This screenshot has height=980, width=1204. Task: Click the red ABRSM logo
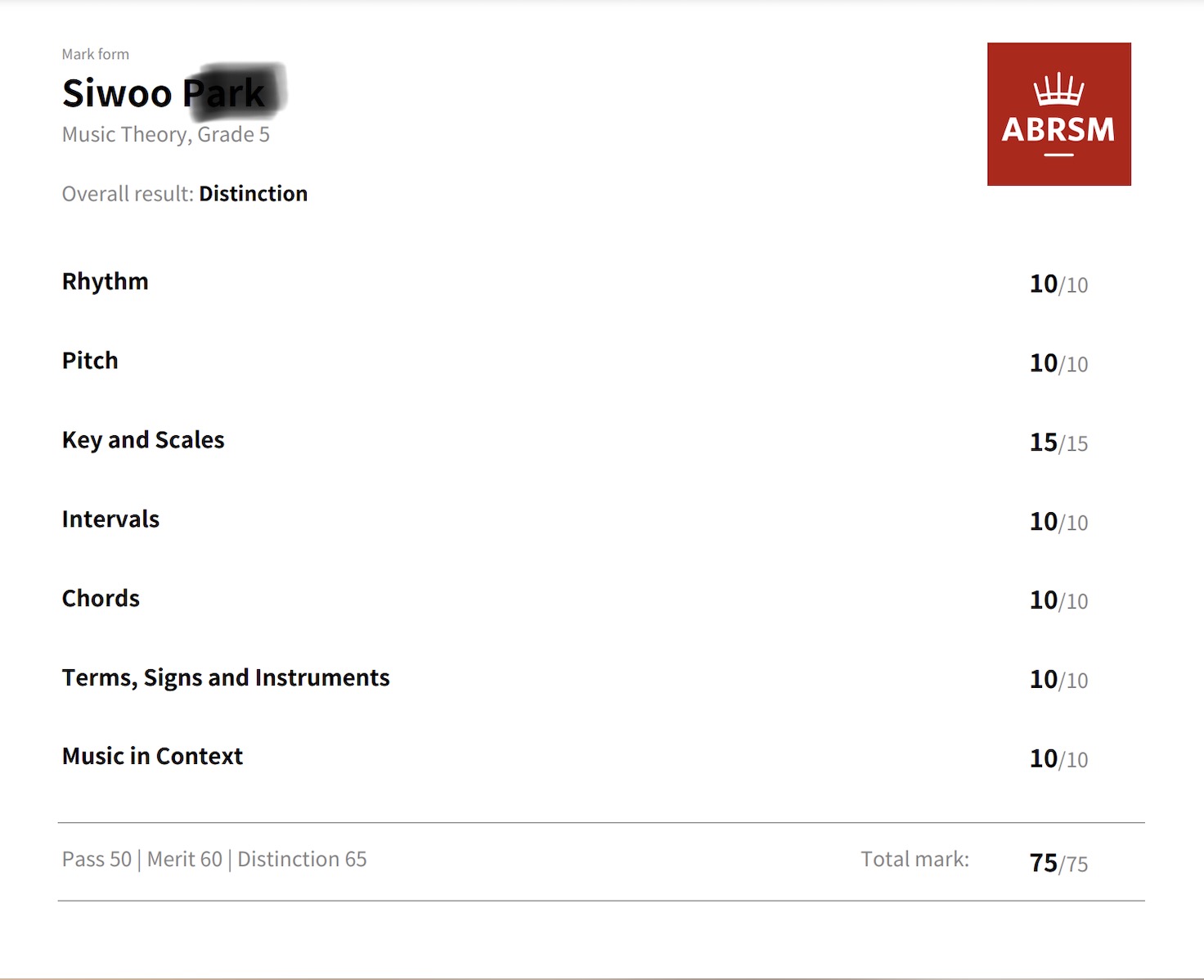click(1058, 115)
